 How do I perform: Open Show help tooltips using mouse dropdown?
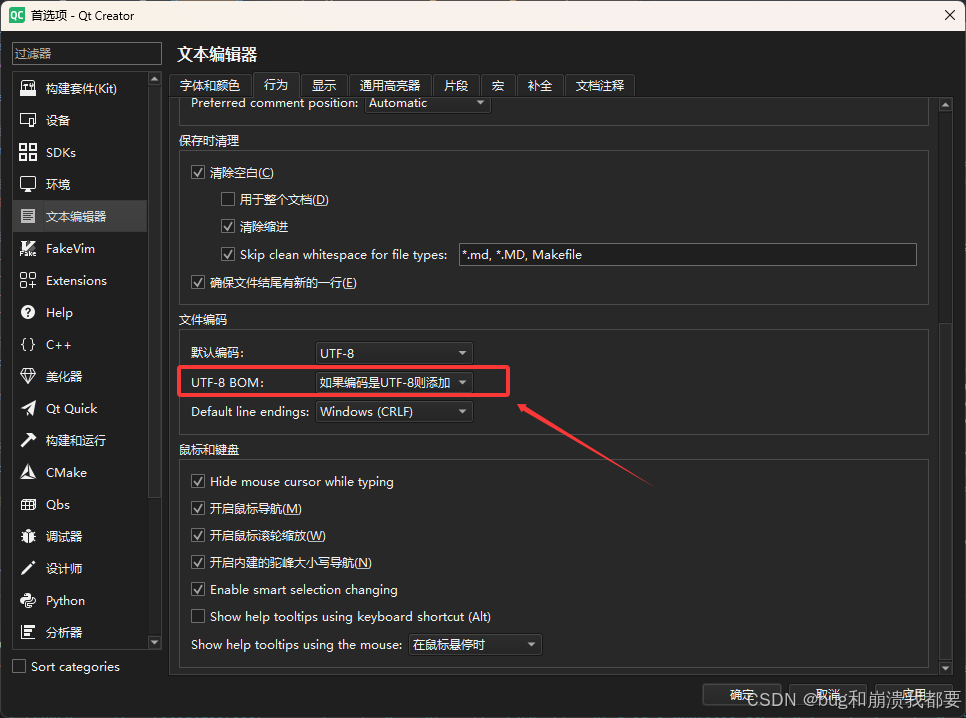click(x=475, y=645)
